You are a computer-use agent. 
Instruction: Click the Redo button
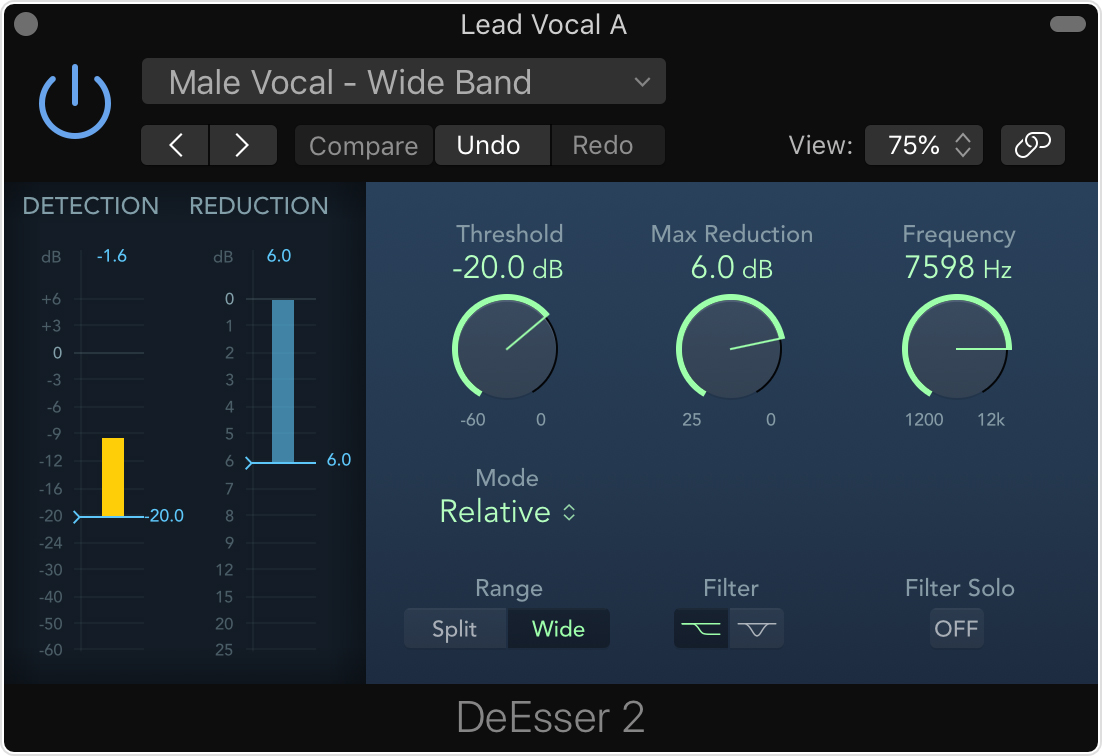607,145
